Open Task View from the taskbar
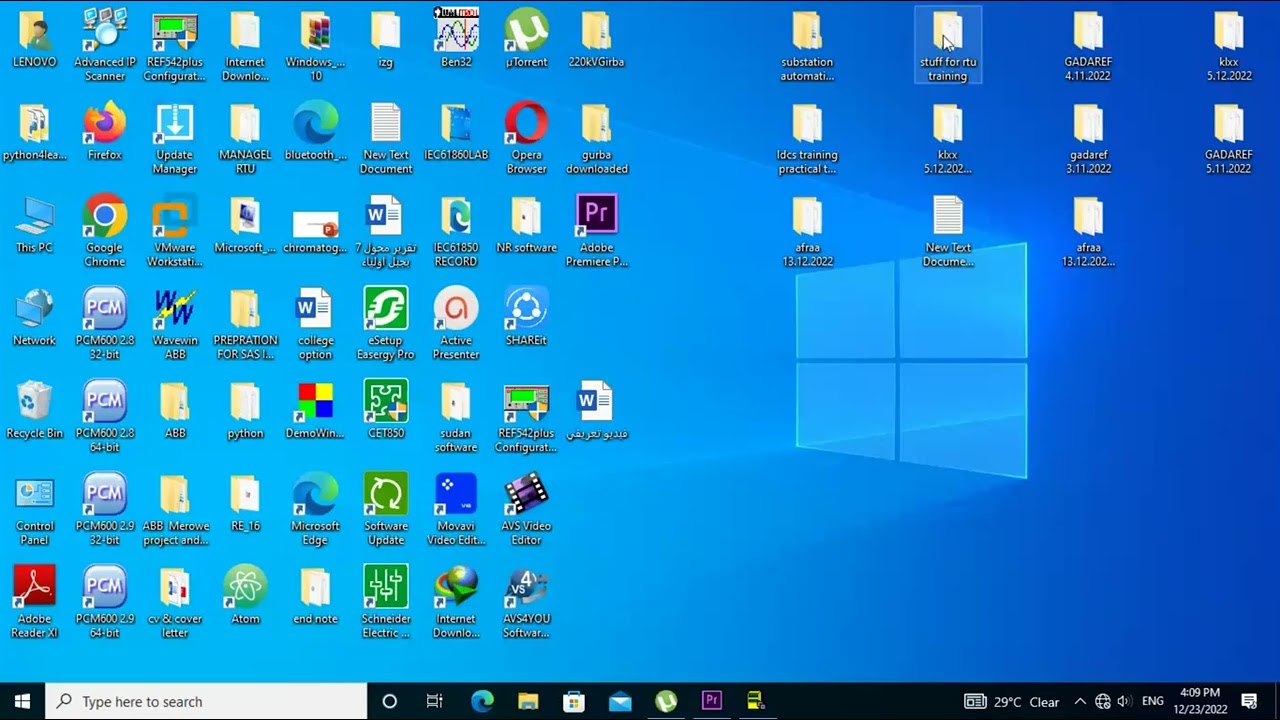1280x720 pixels. coord(435,701)
